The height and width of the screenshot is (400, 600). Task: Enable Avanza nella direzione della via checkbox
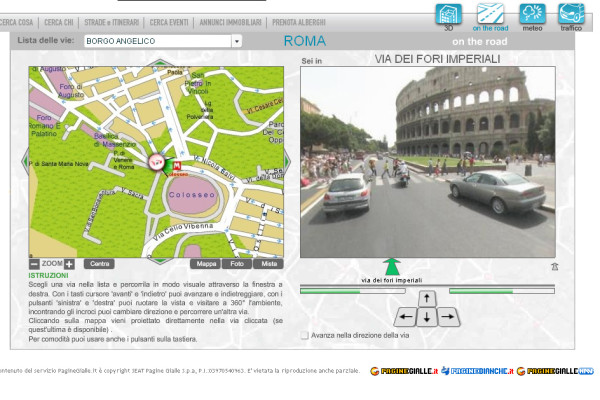point(305,335)
